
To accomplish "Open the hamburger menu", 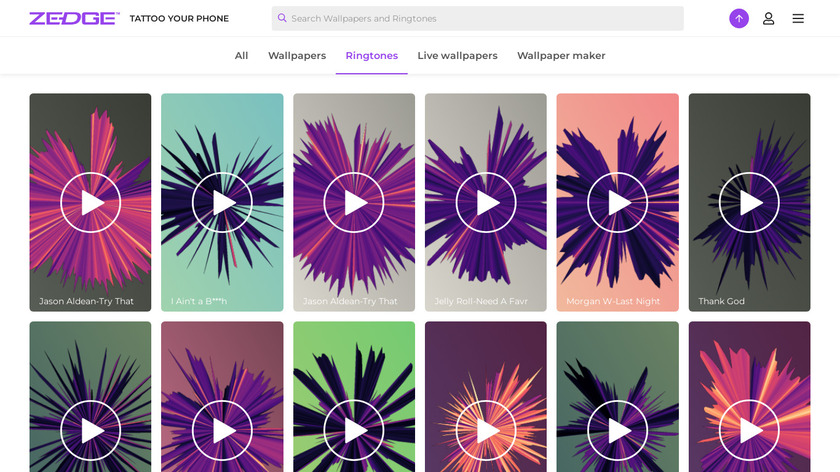I will 798,18.
